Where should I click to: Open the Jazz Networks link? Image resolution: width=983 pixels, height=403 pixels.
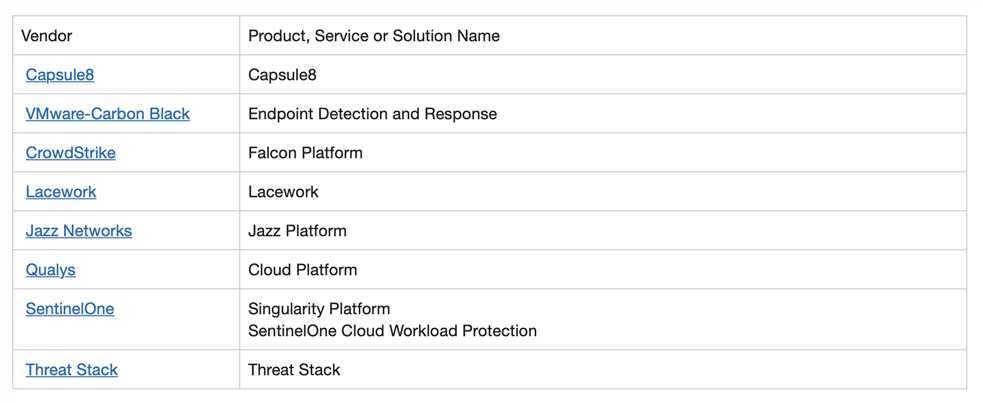78,231
